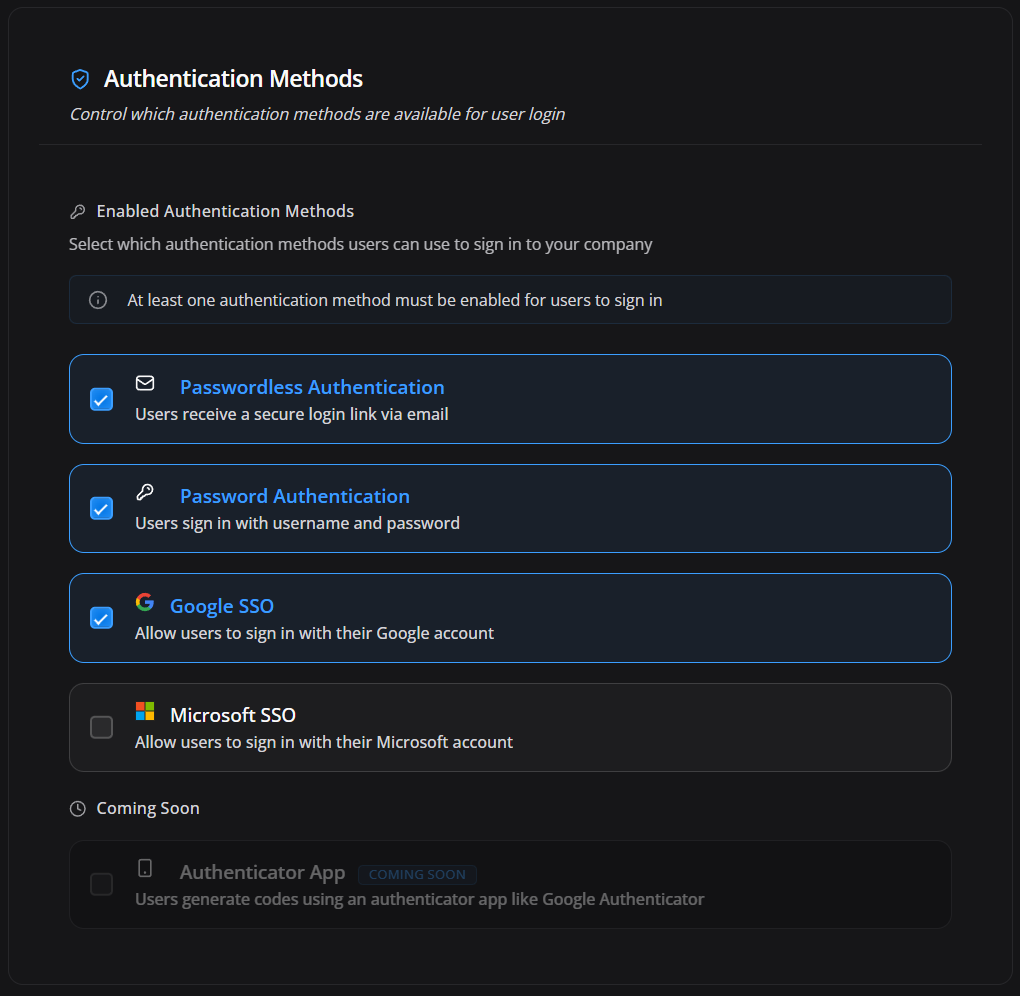Click the Google SSO title text

click(x=222, y=606)
